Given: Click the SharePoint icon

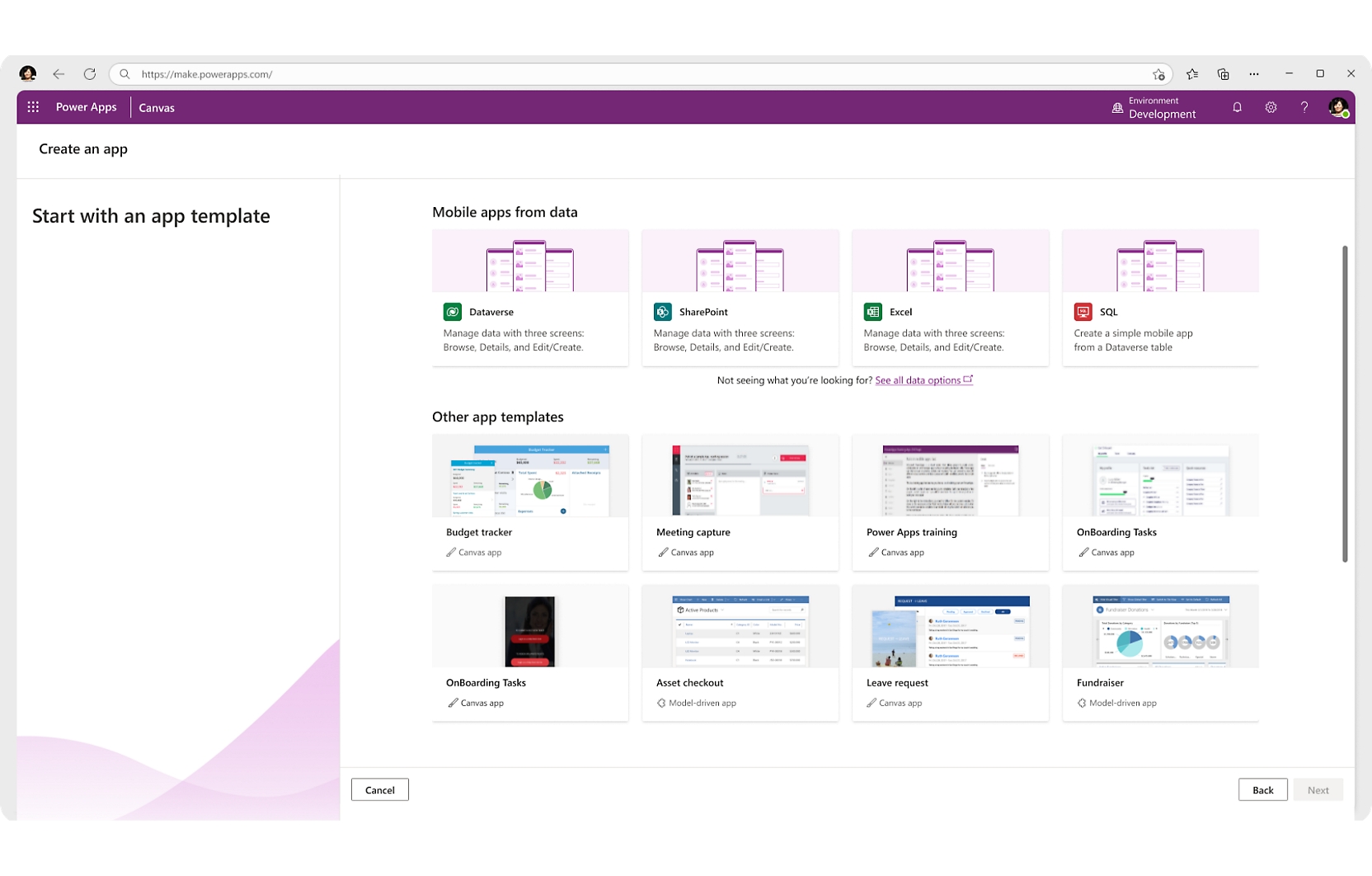Looking at the screenshot, I should (x=663, y=312).
